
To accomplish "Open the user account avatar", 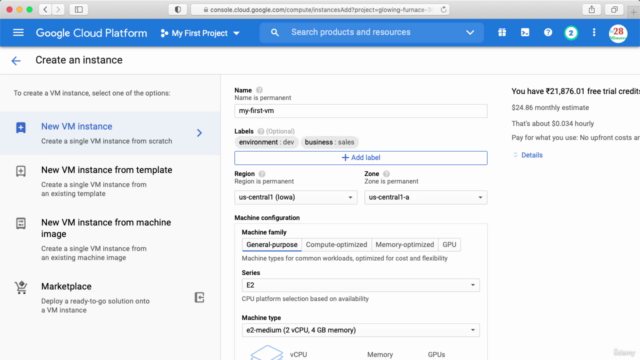I will [618, 33].
